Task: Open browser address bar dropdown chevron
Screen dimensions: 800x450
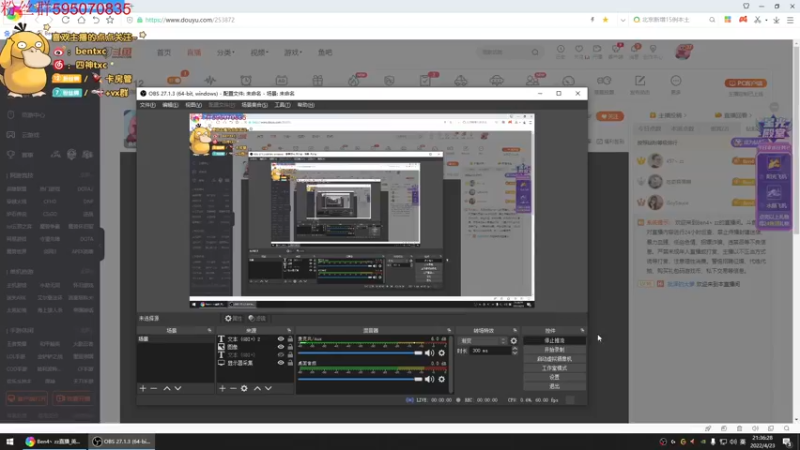Action: coord(622,20)
